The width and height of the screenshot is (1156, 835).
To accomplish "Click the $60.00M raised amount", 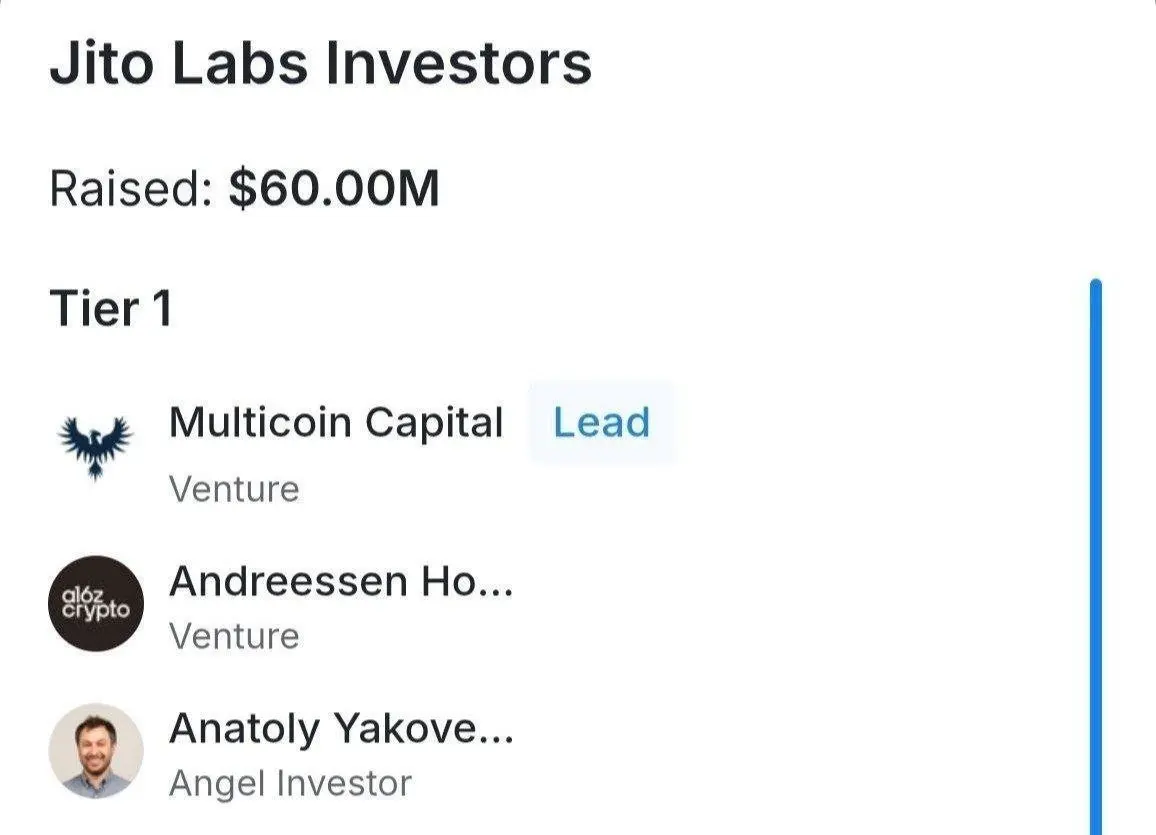I will coord(334,188).
